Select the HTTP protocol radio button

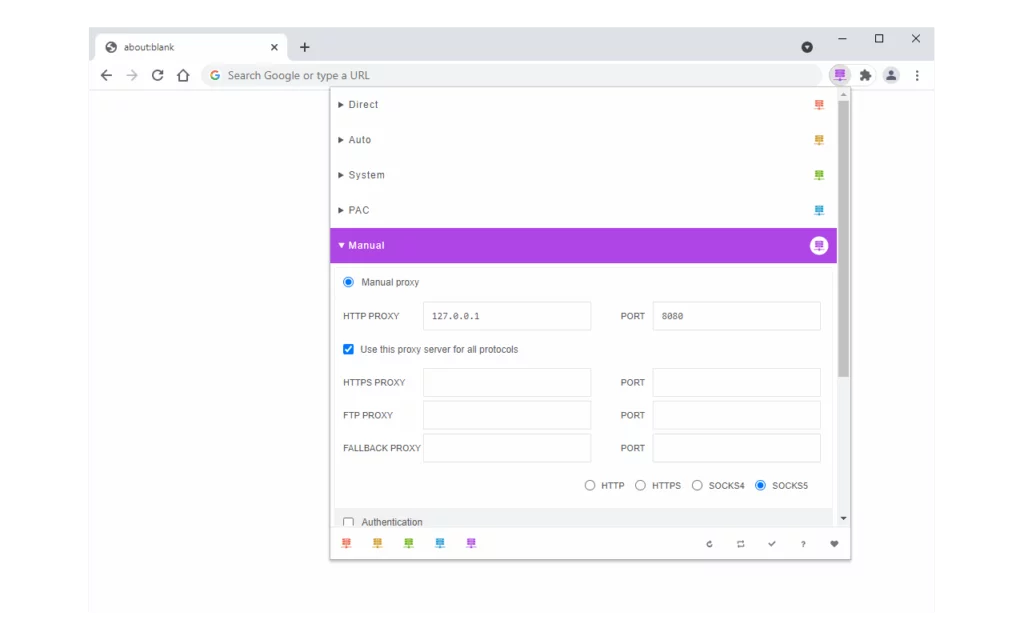point(590,485)
